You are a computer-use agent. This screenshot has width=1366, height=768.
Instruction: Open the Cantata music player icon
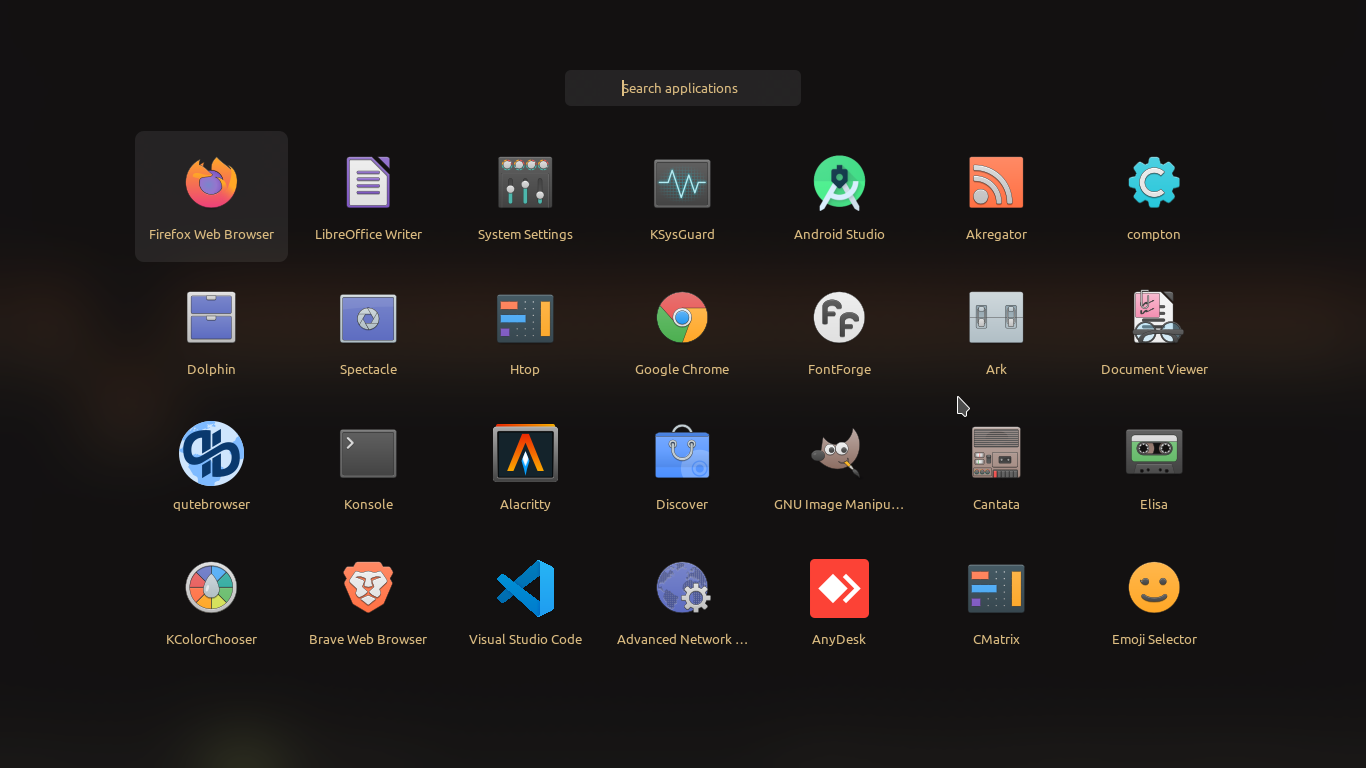point(996,453)
